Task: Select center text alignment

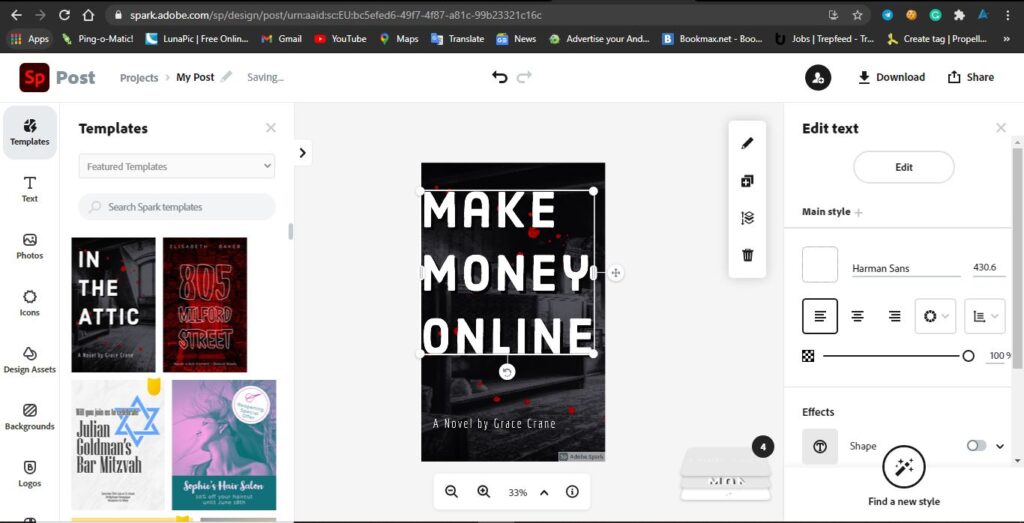Action: point(857,316)
